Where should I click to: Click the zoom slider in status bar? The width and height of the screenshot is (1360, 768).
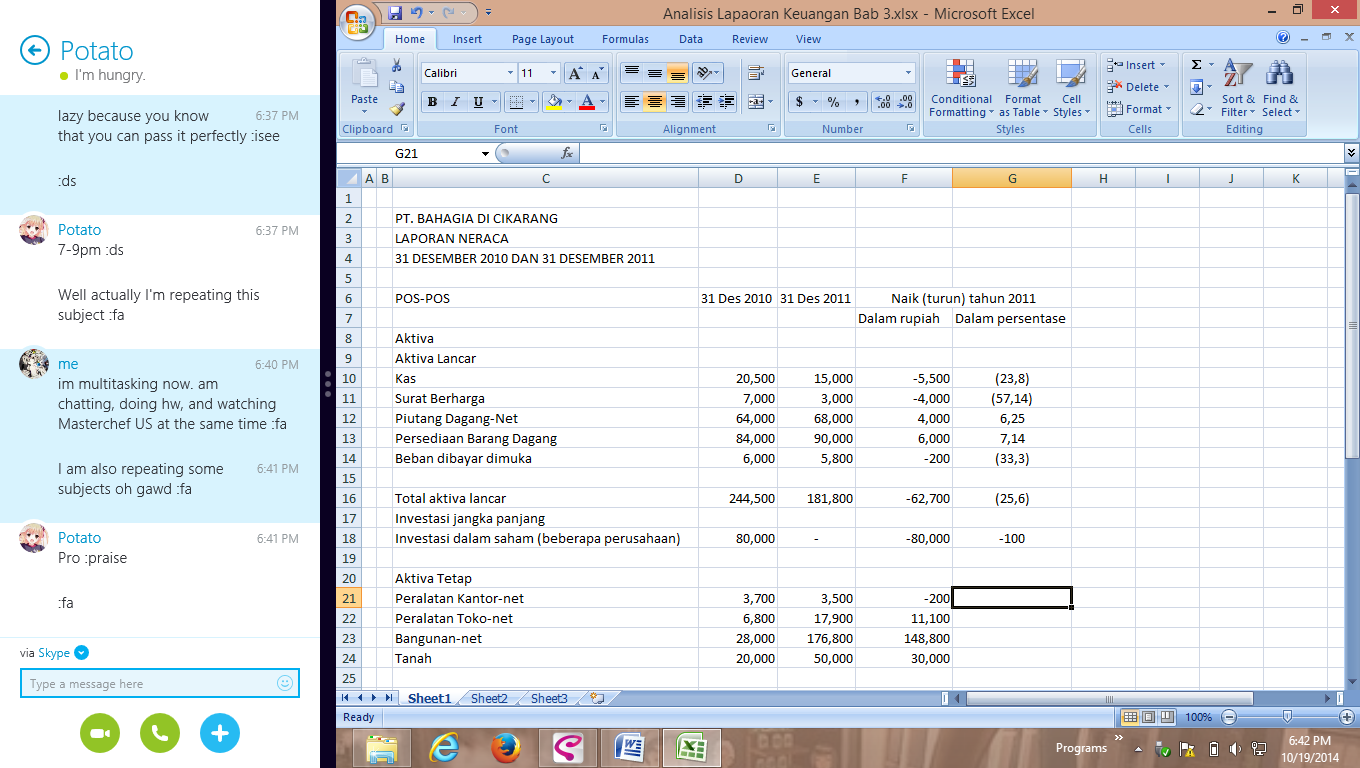[1287, 717]
